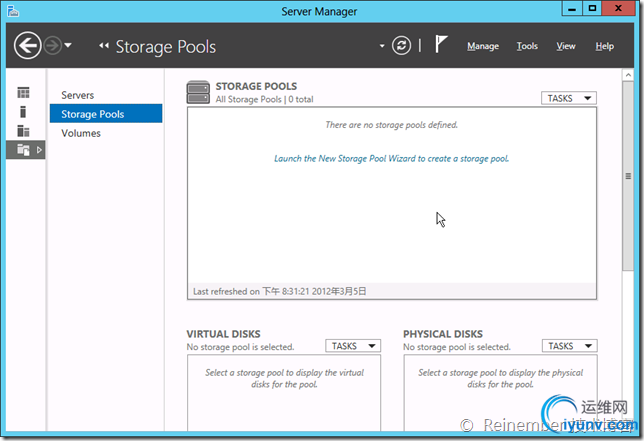The width and height of the screenshot is (644, 441).
Task: Click the STORAGE POOLS heading
Action: tap(256, 86)
